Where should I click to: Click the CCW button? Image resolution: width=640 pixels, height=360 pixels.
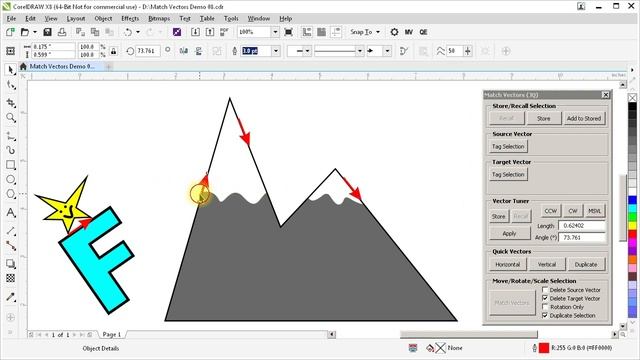pyautogui.click(x=551, y=211)
